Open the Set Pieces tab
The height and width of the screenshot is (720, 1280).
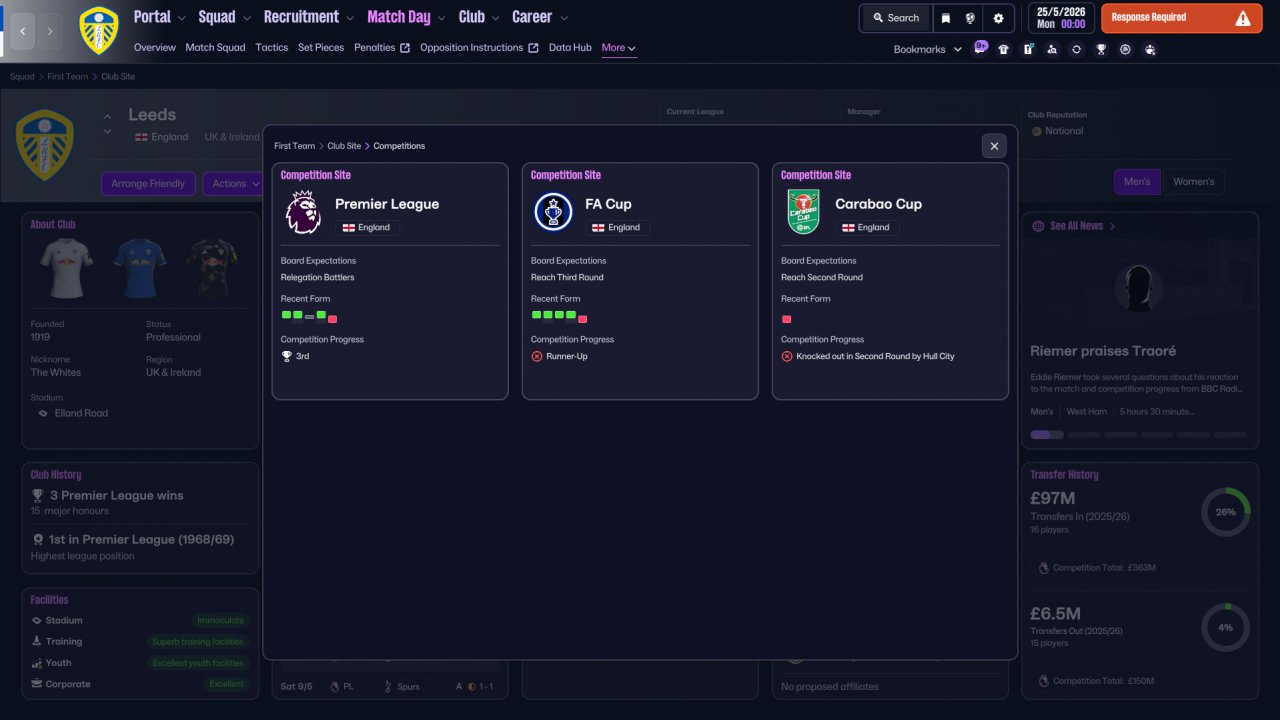click(321, 48)
